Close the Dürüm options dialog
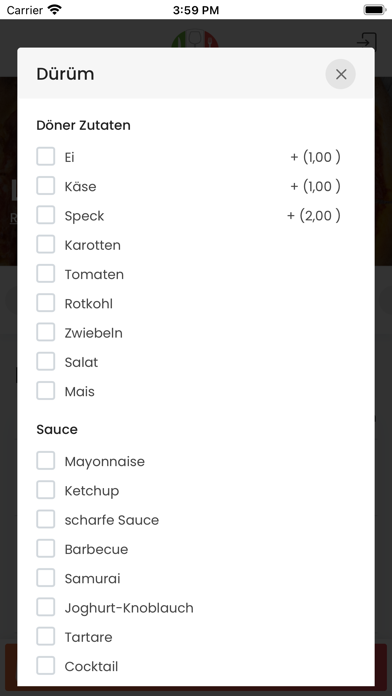The image size is (392, 696). pyautogui.click(x=341, y=74)
